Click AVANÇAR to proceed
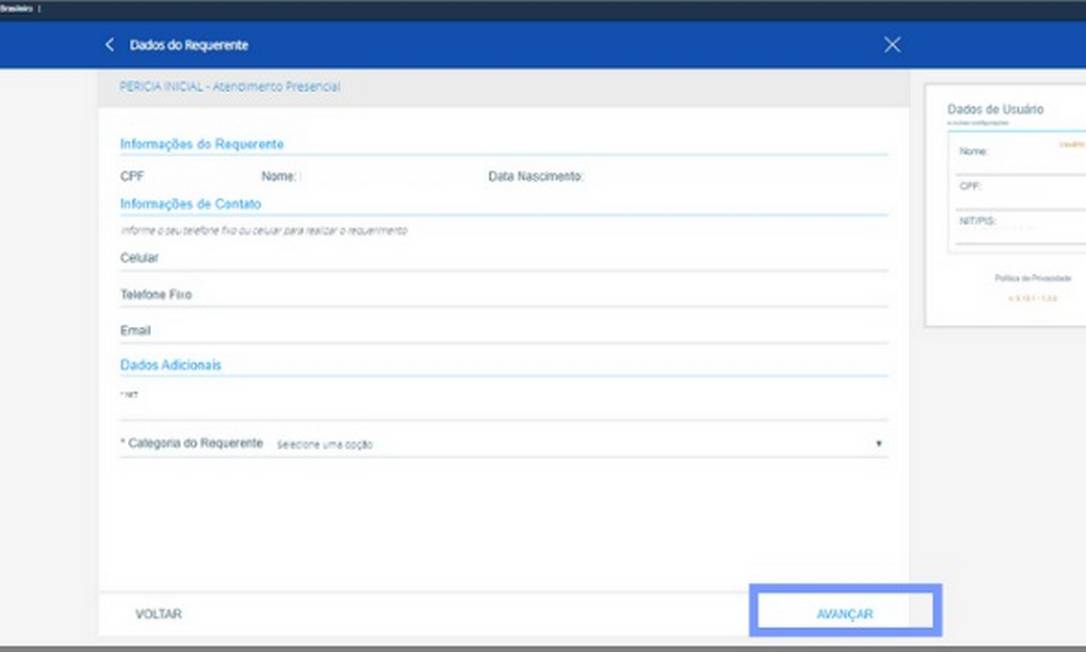 pos(844,614)
